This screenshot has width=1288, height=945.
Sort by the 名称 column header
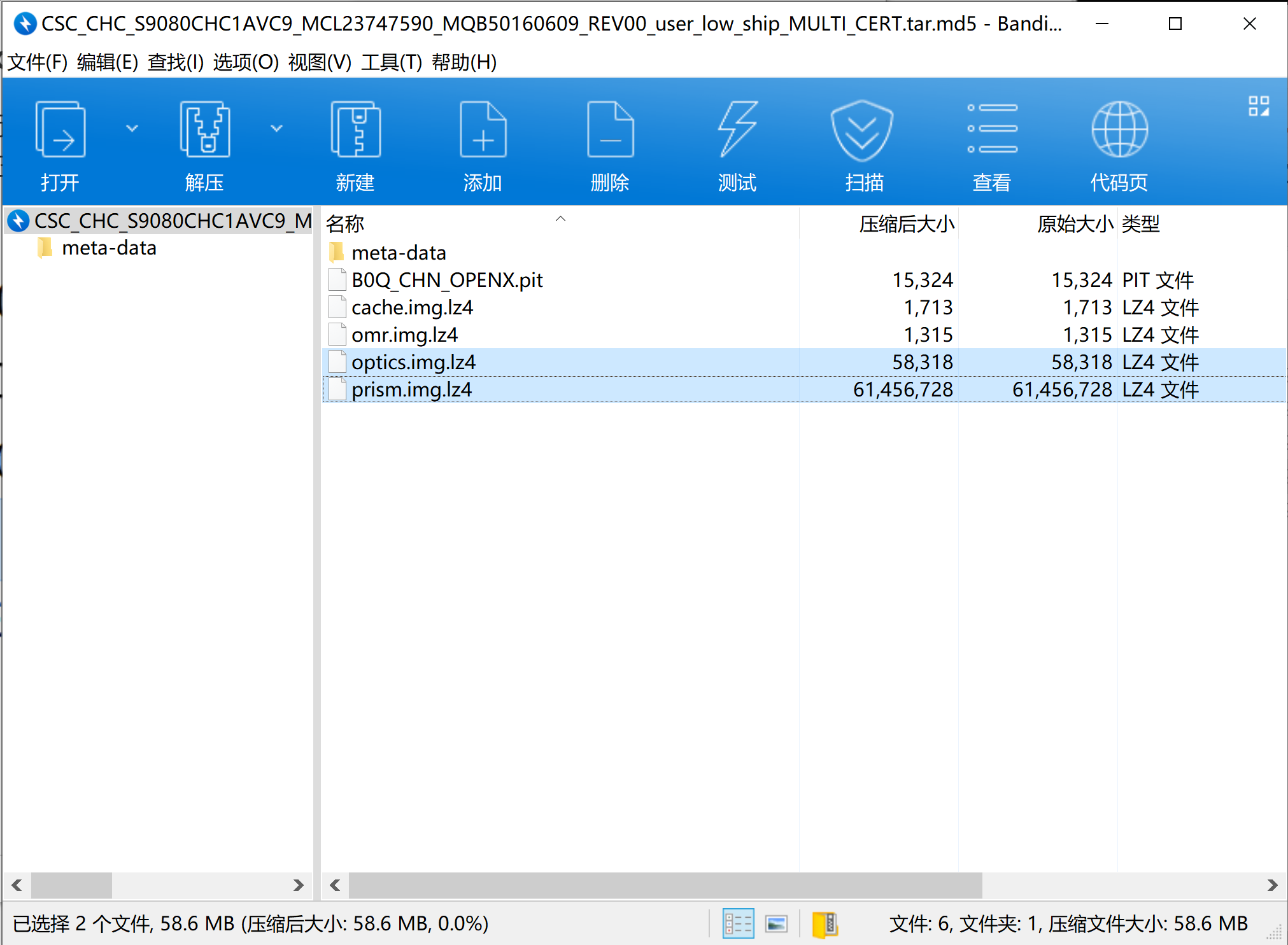coord(560,223)
